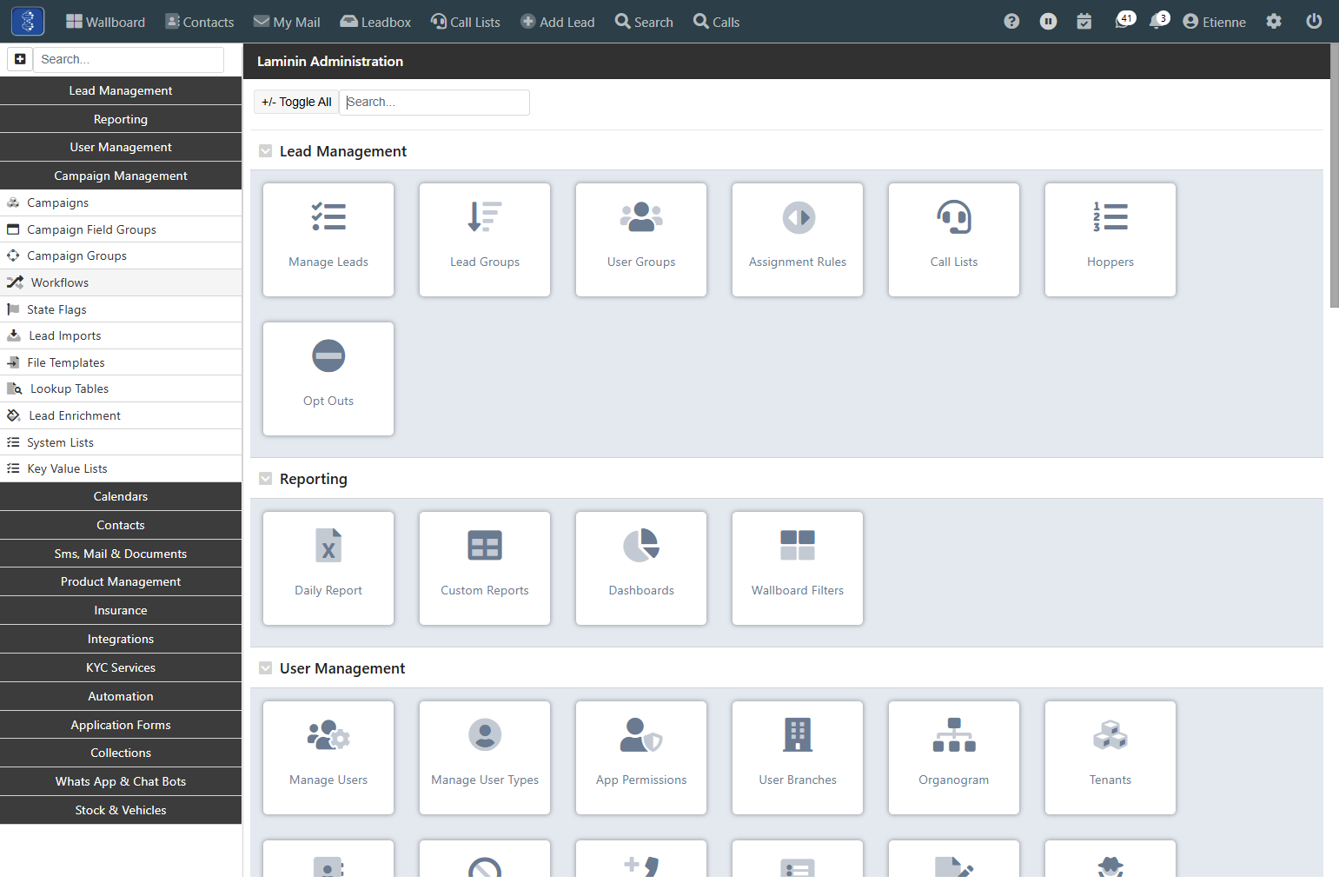1339x896 pixels.
Task: Open notifications bell with 3 badge
Action: [x=1159, y=20]
